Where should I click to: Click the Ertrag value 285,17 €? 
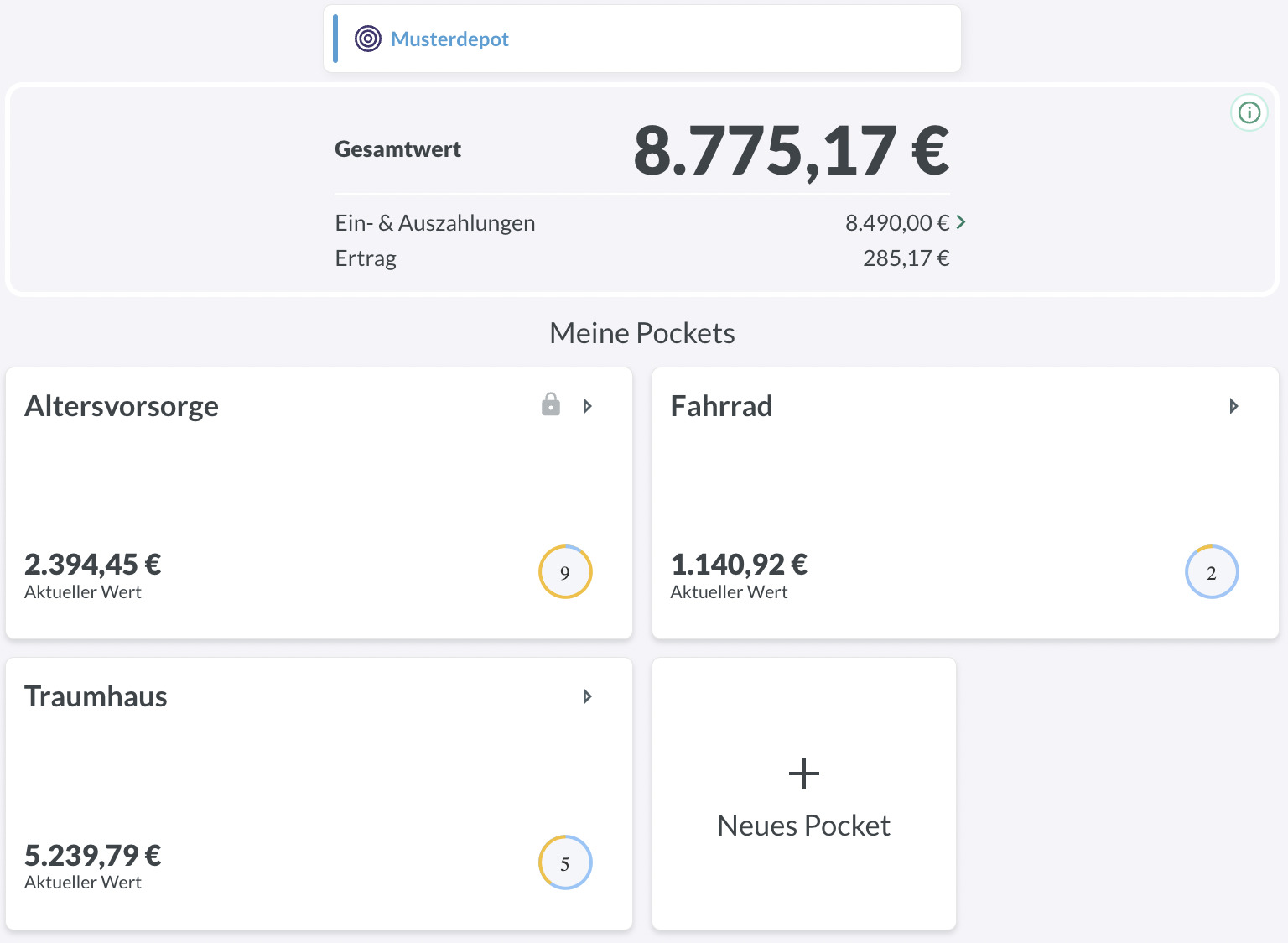pyautogui.click(x=906, y=258)
